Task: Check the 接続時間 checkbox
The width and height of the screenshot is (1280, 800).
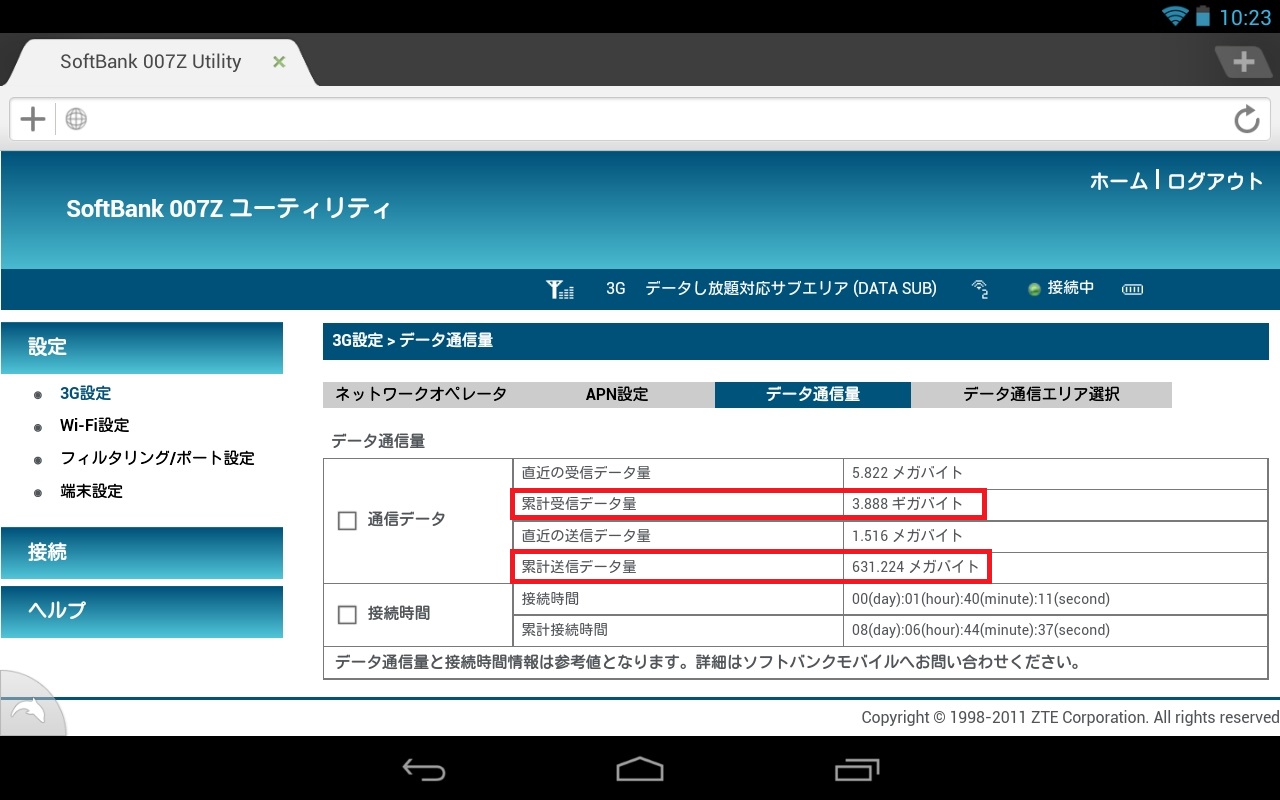Action: click(x=347, y=614)
